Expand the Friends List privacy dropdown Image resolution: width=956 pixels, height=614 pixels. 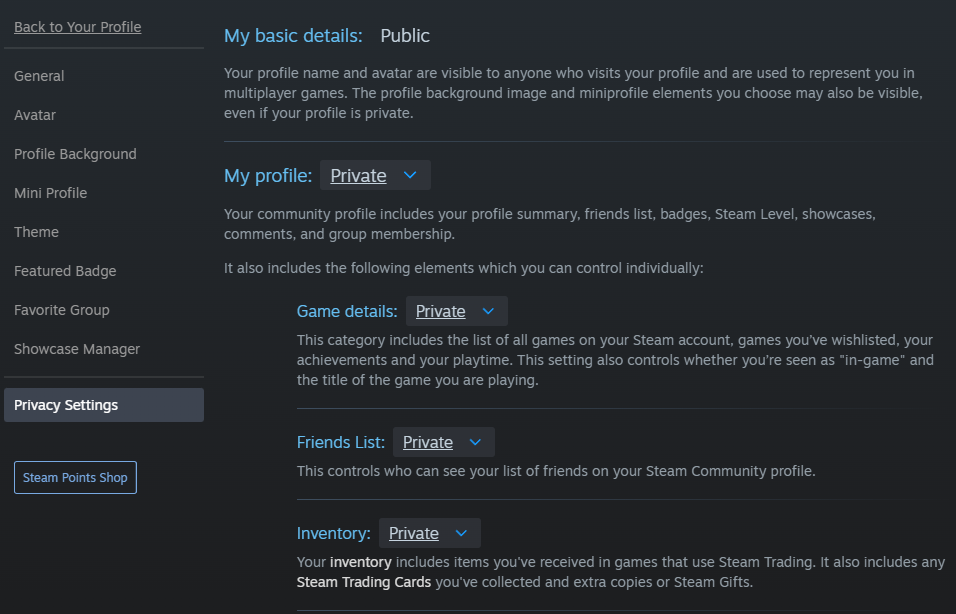tap(443, 442)
